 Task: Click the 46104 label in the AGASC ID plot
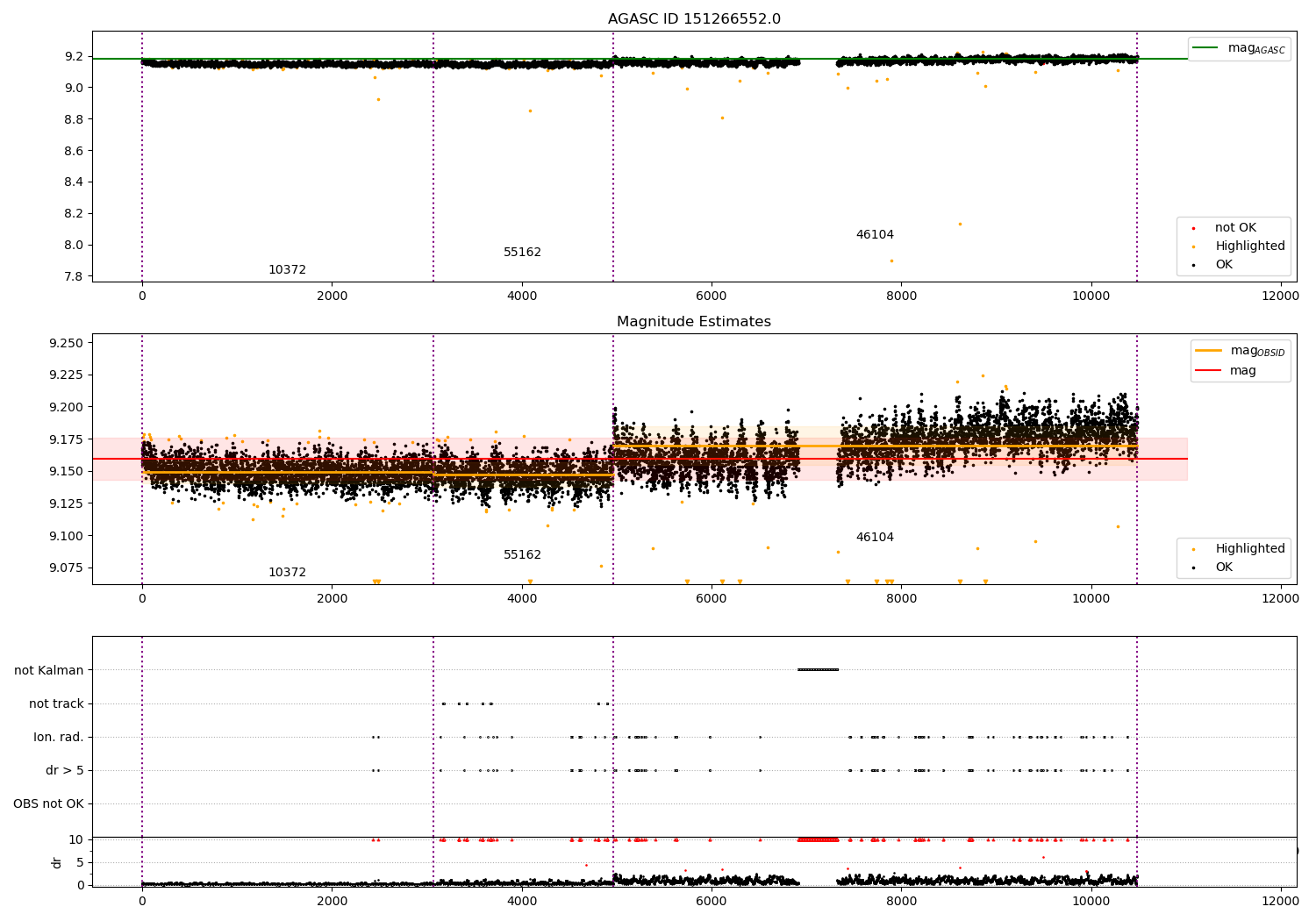point(875,235)
